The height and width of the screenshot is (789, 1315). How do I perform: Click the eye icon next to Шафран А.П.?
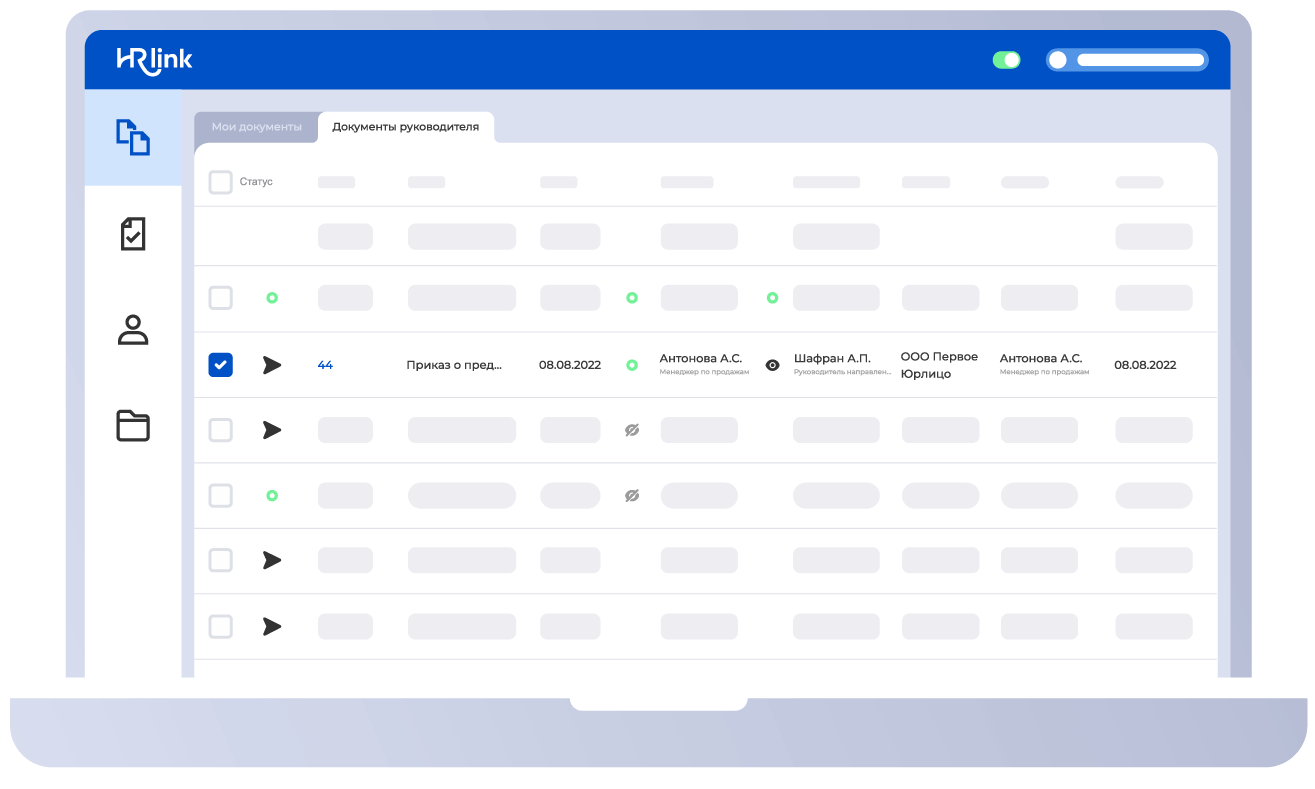coord(771,365)
